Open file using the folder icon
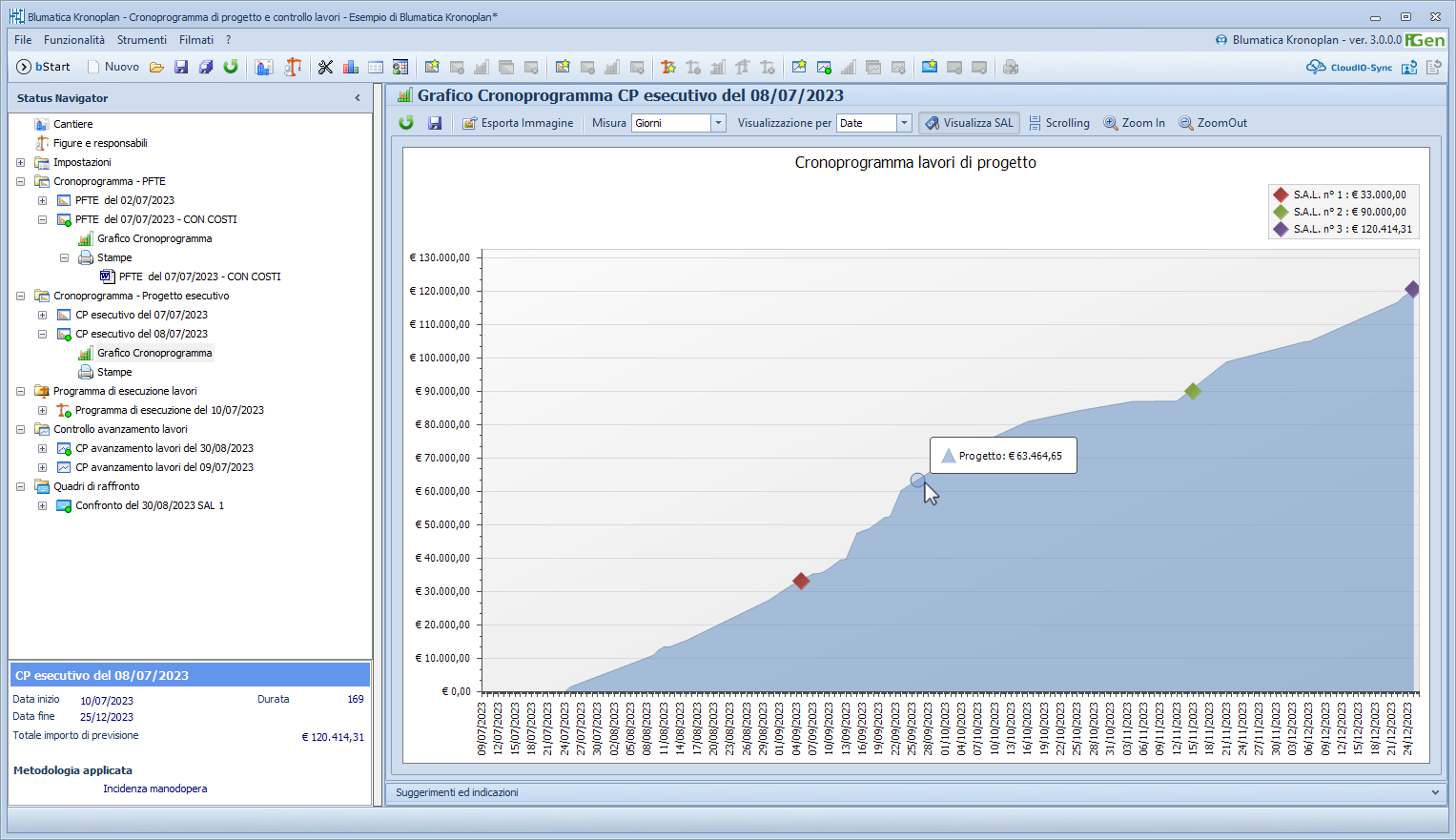Screen dimensions: 1456x840 click(x=156, y=67)
